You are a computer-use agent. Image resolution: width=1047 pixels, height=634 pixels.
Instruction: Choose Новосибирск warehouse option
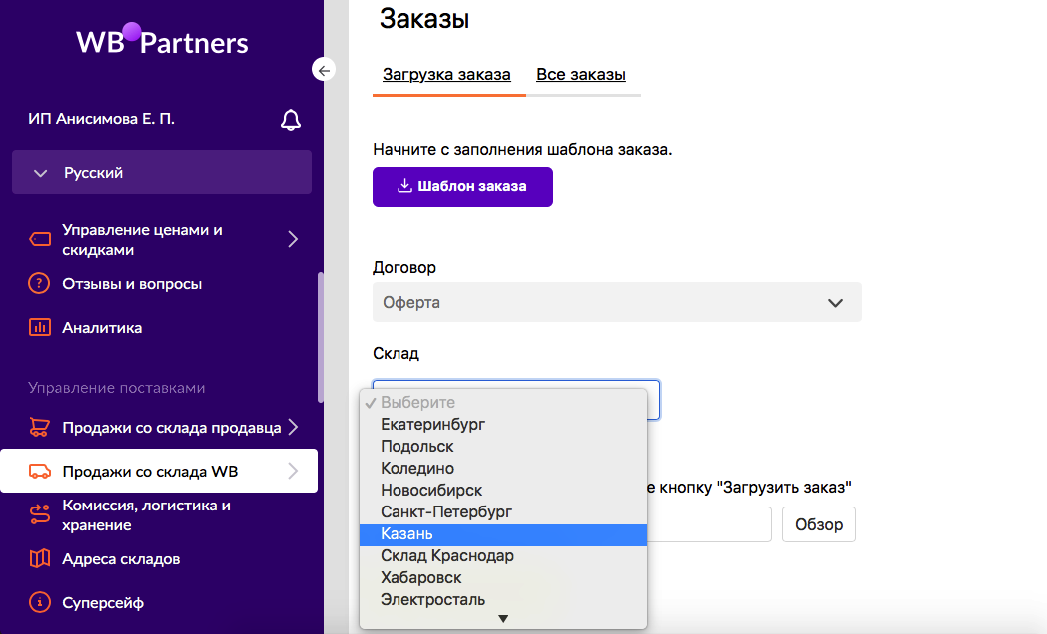pos(503,490)
